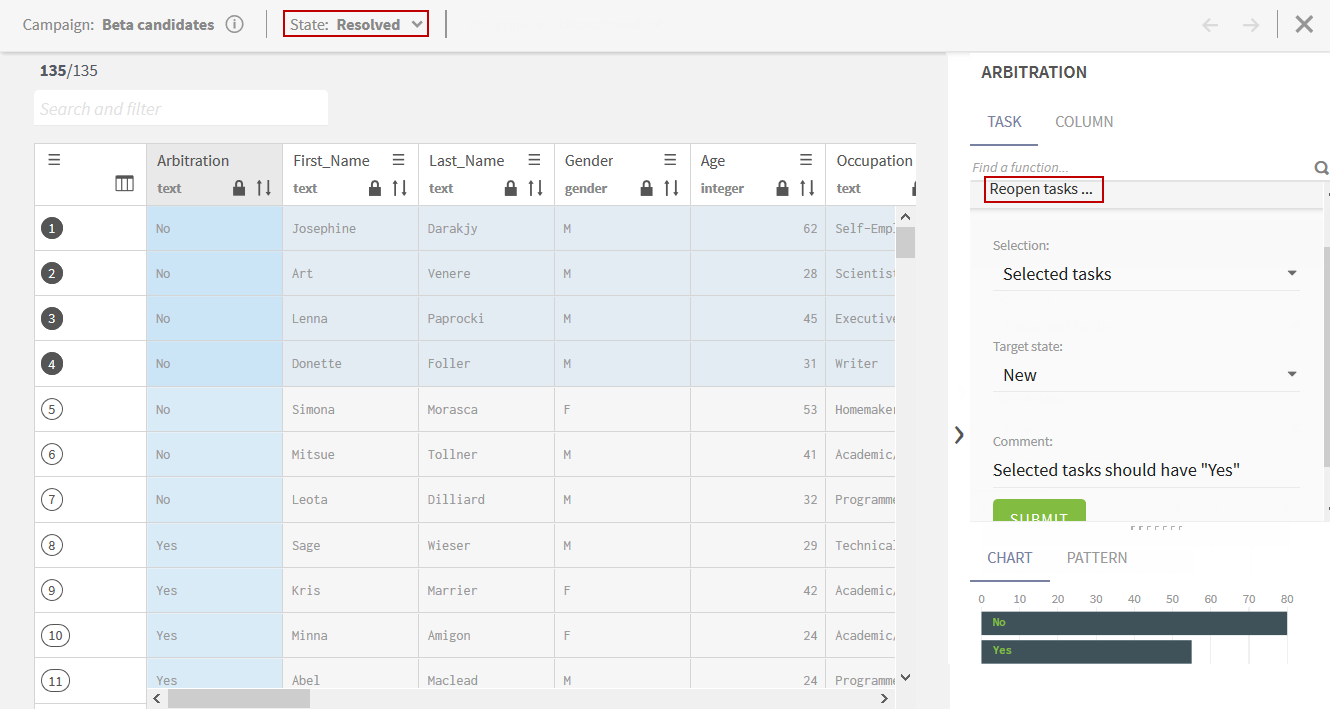Open the Age column hamburger menu
Viewport: 1330px width, 709px height.
point(806,160)
